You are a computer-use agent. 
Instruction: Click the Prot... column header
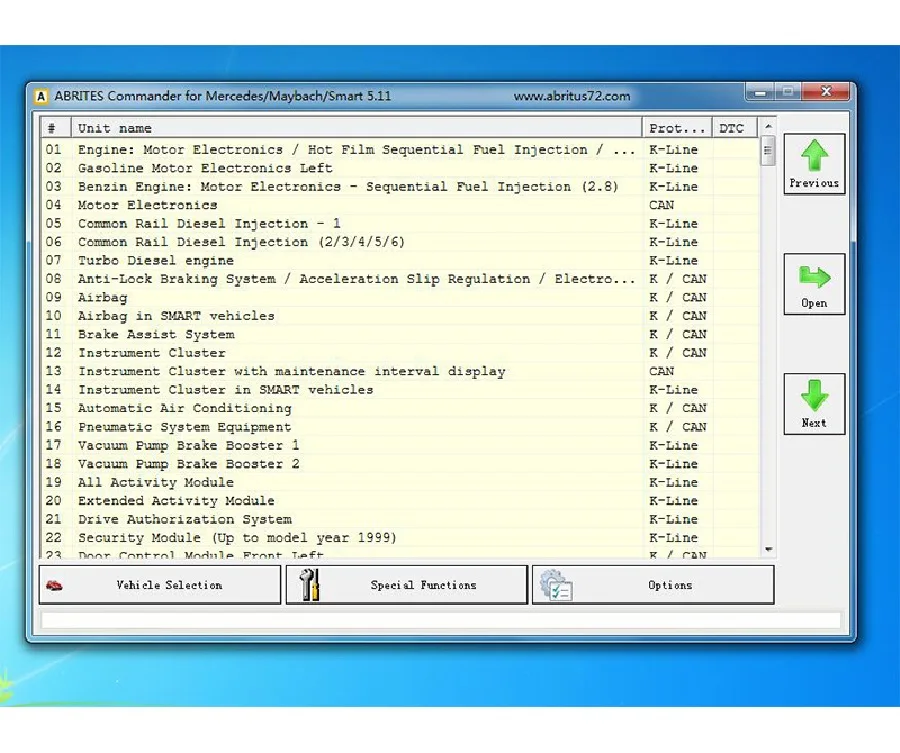click(677, 128)
